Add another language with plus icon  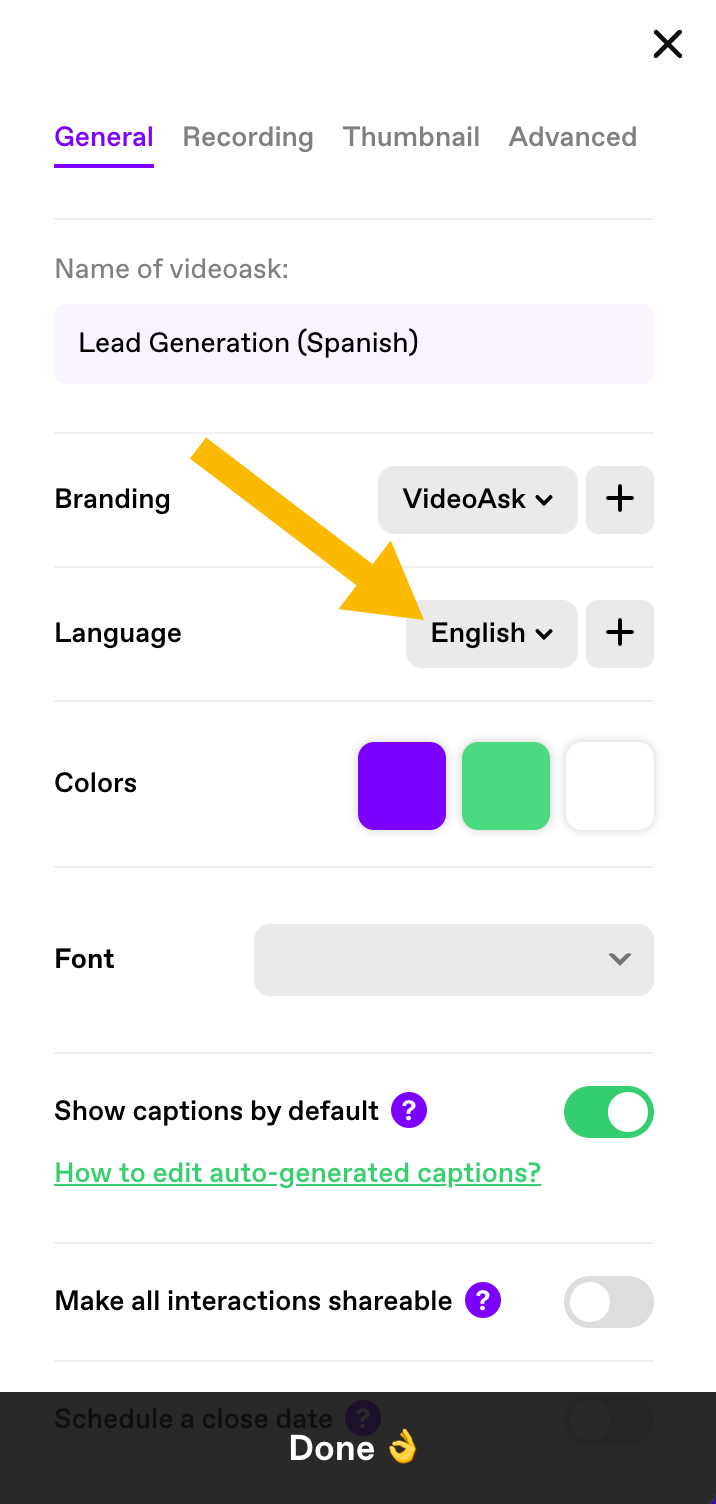tap(620, 633)
